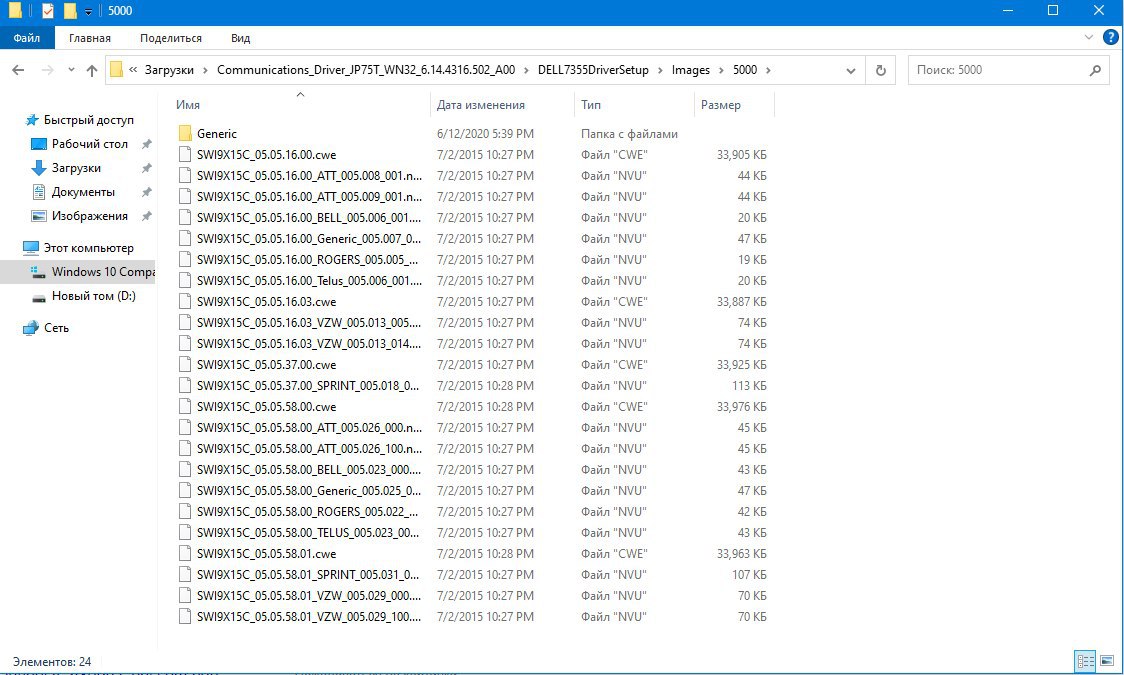Select Загрузки in navigation pane
Screen dimensions: 1124x675
click(x=75, y=168)
